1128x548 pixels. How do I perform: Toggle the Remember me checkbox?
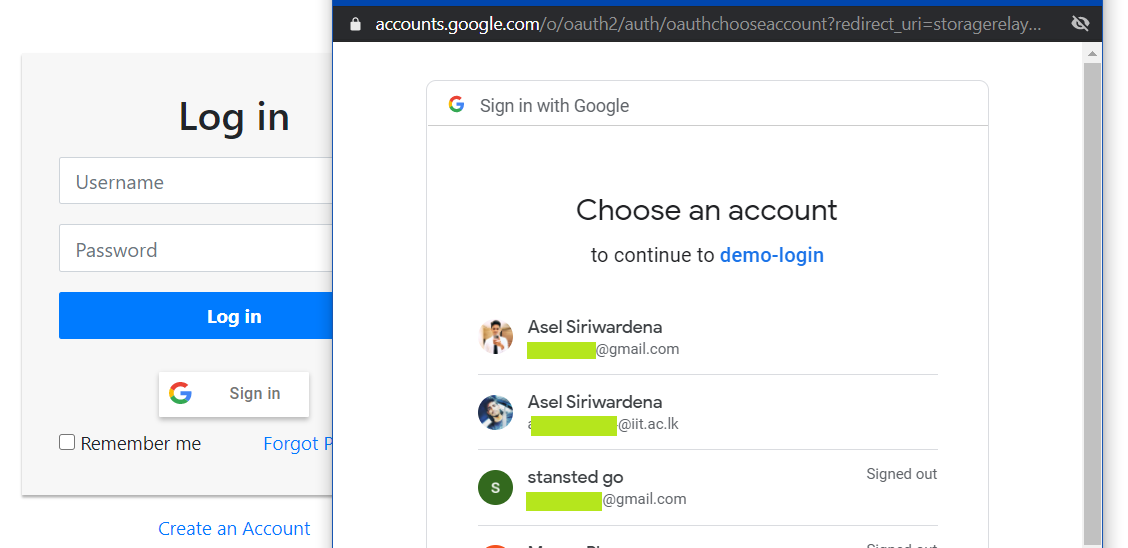pos(67,442)
